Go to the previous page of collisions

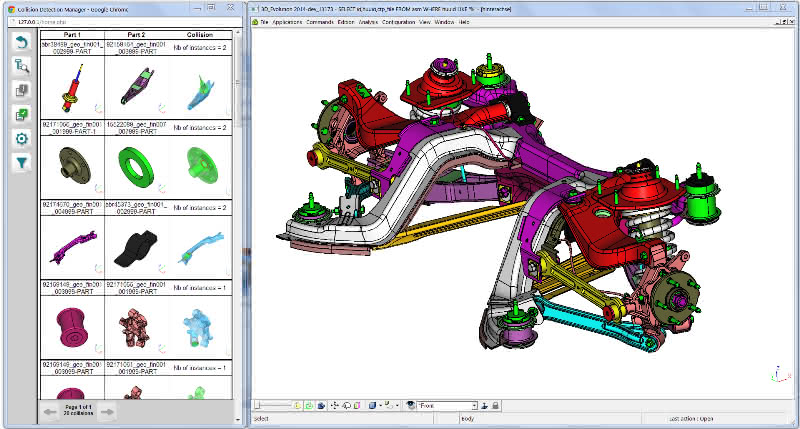pyautogui.click(x=50, y=412)
